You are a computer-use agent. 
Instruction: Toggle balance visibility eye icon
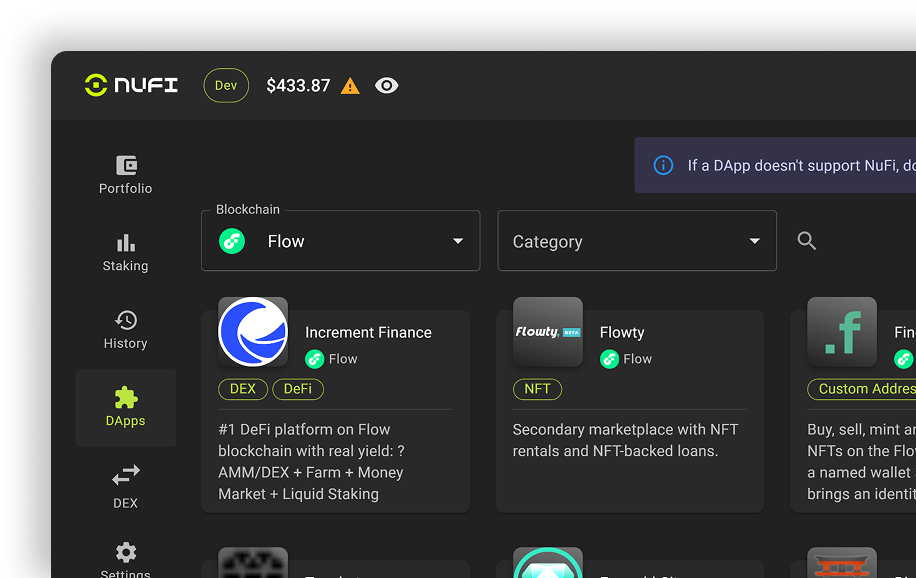tap(386, 85)
